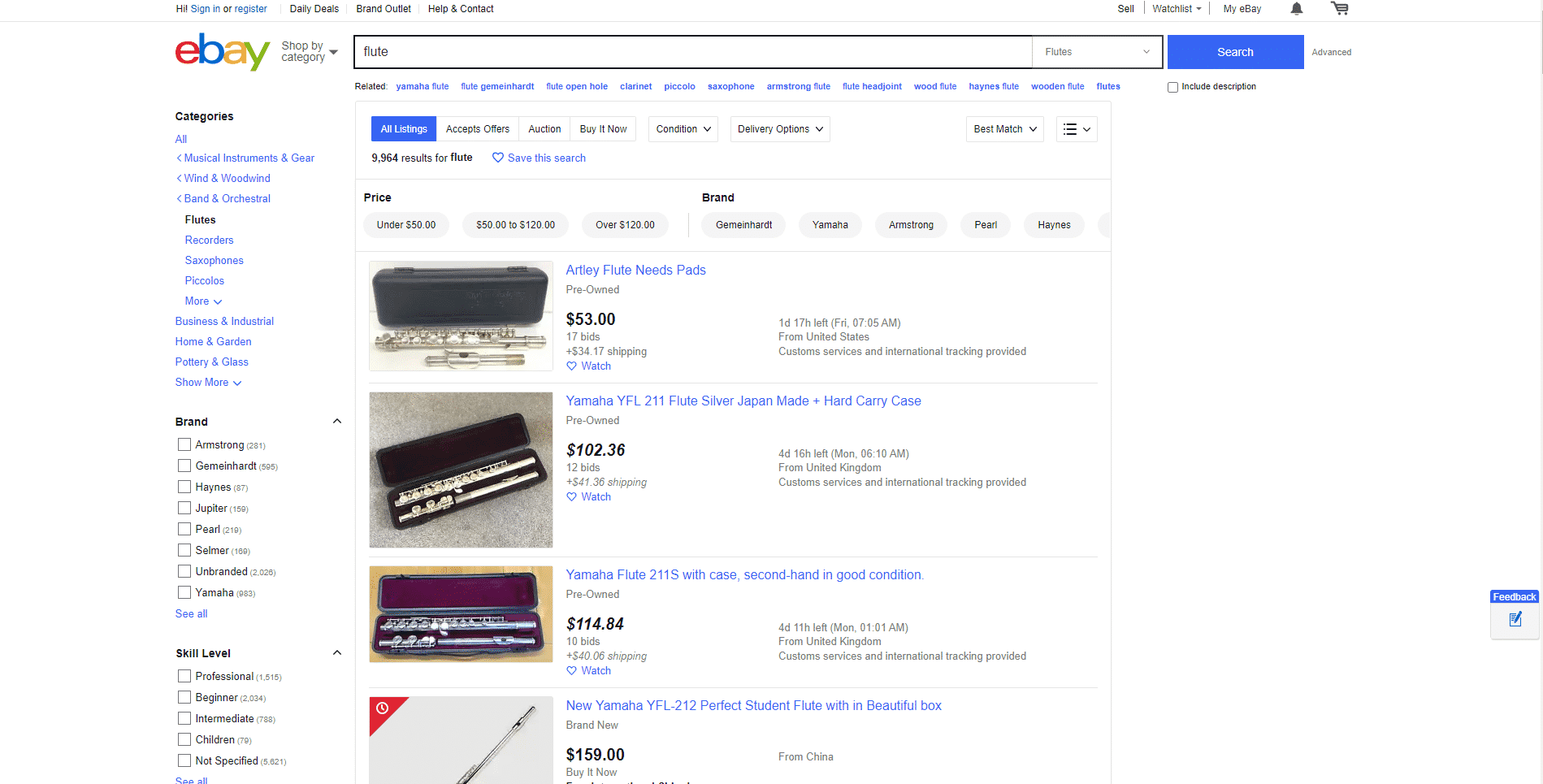Open New Yamaha YFL-212 Student Flute listing

pos(754,706)
